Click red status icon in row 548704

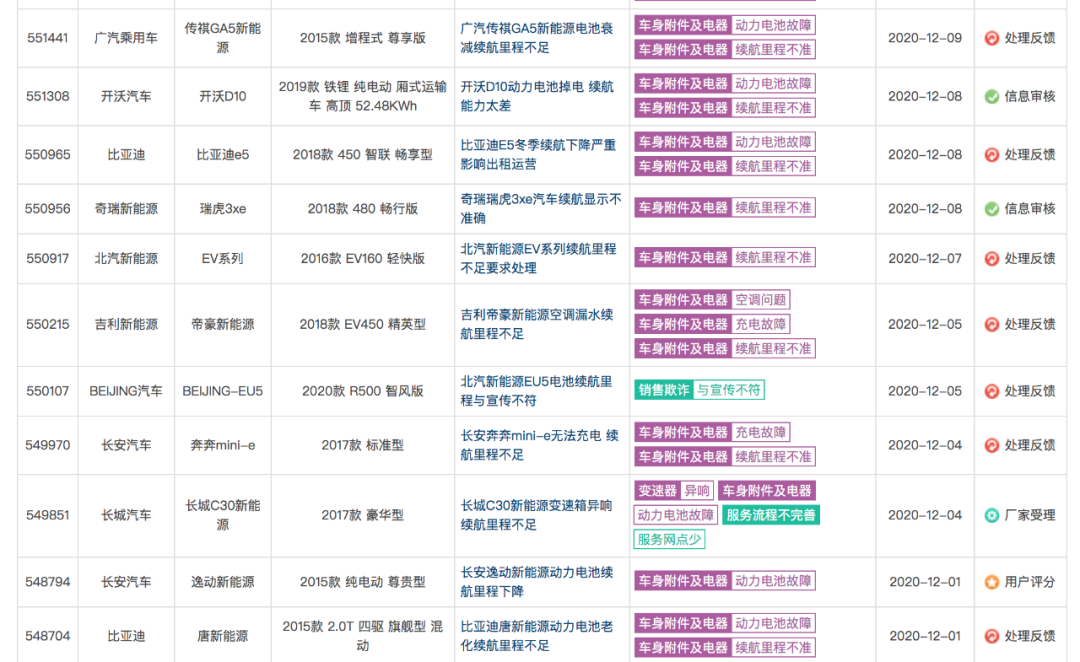(991, 637)
